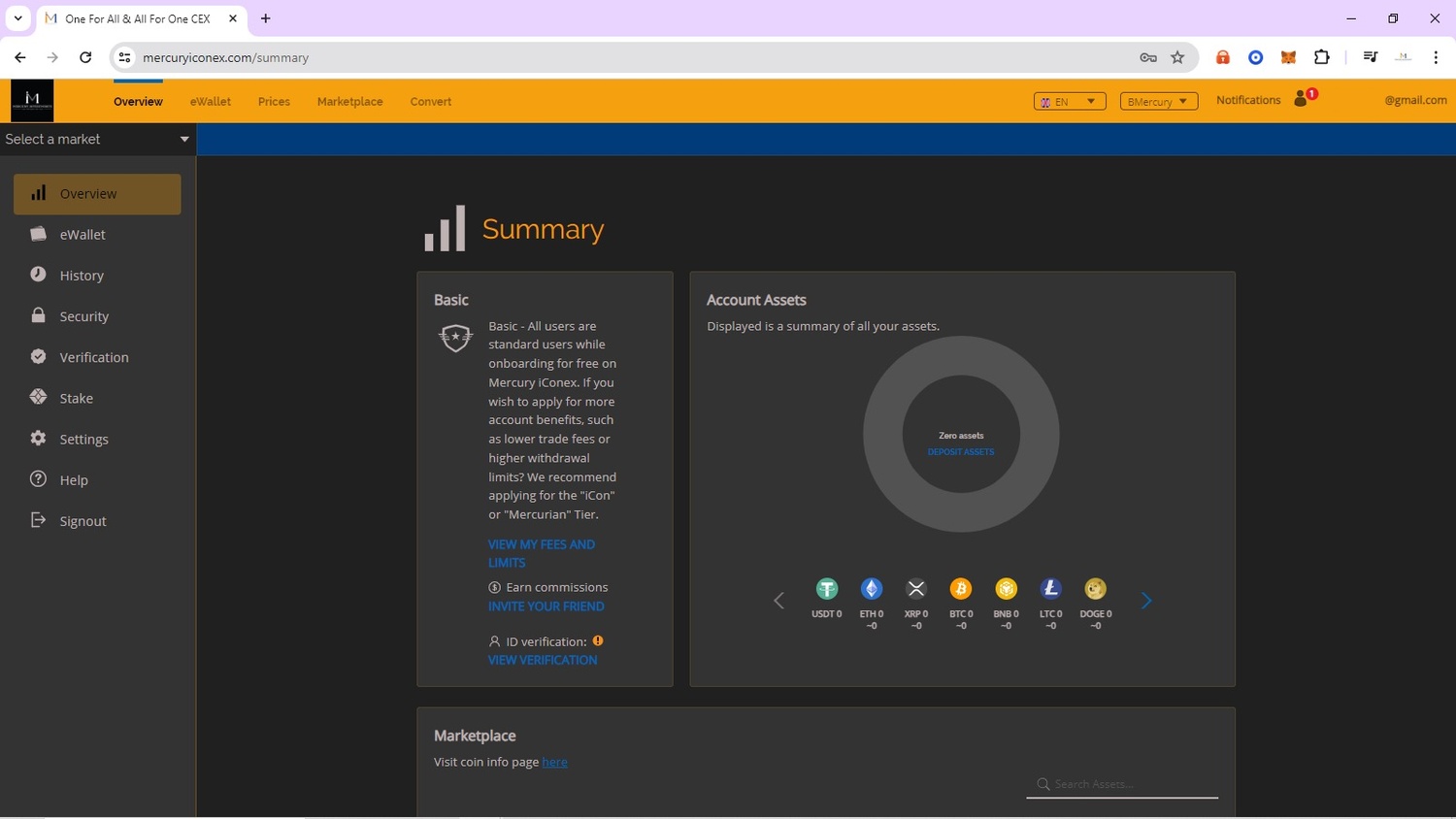Select the XRP coin icon
The width and height of the screenshot is (1456, 819).
(916, 589)
